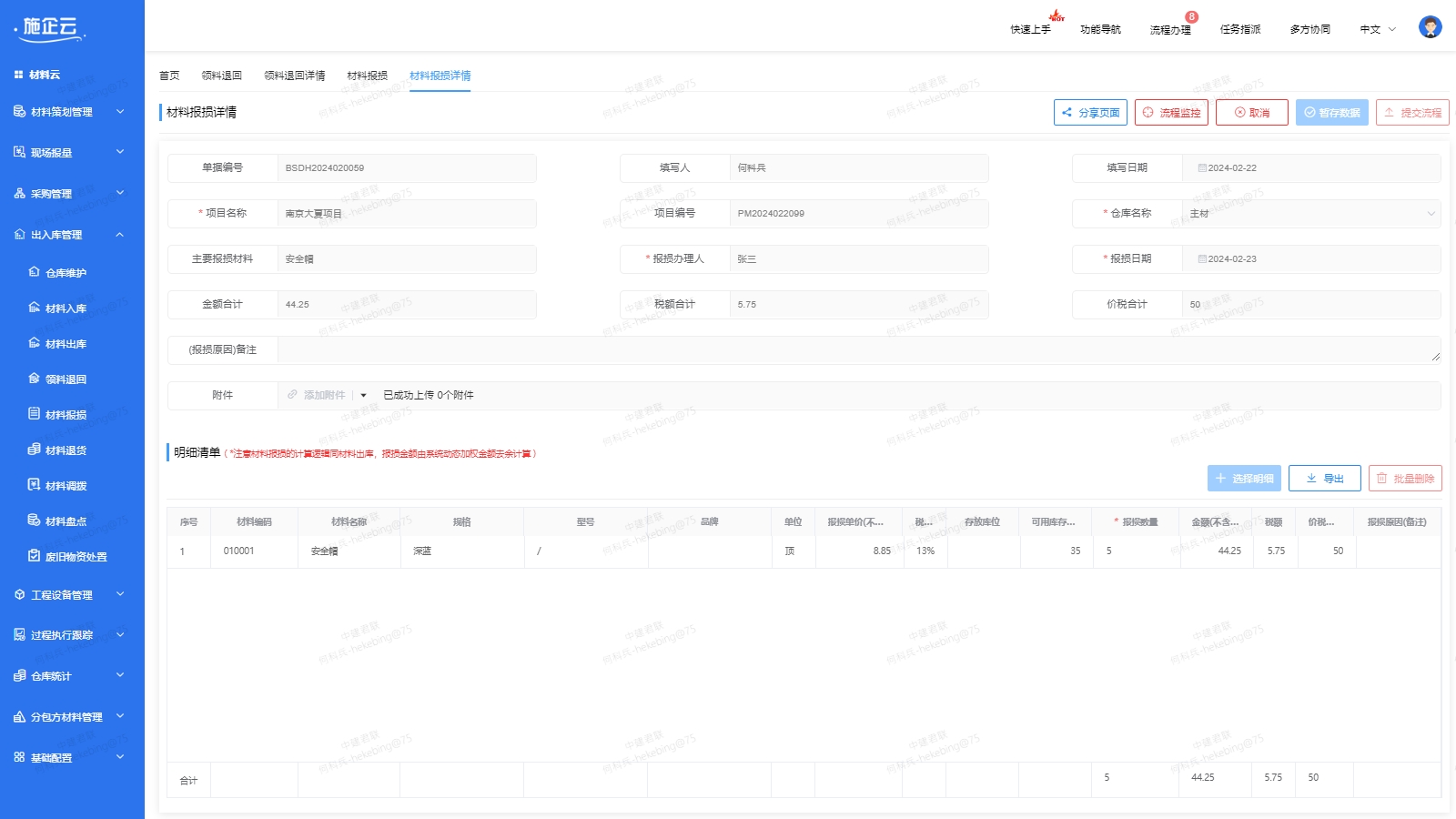Click the 取消 button
The height and width of the screenshot is (819, 1456).
(1252, 113)
